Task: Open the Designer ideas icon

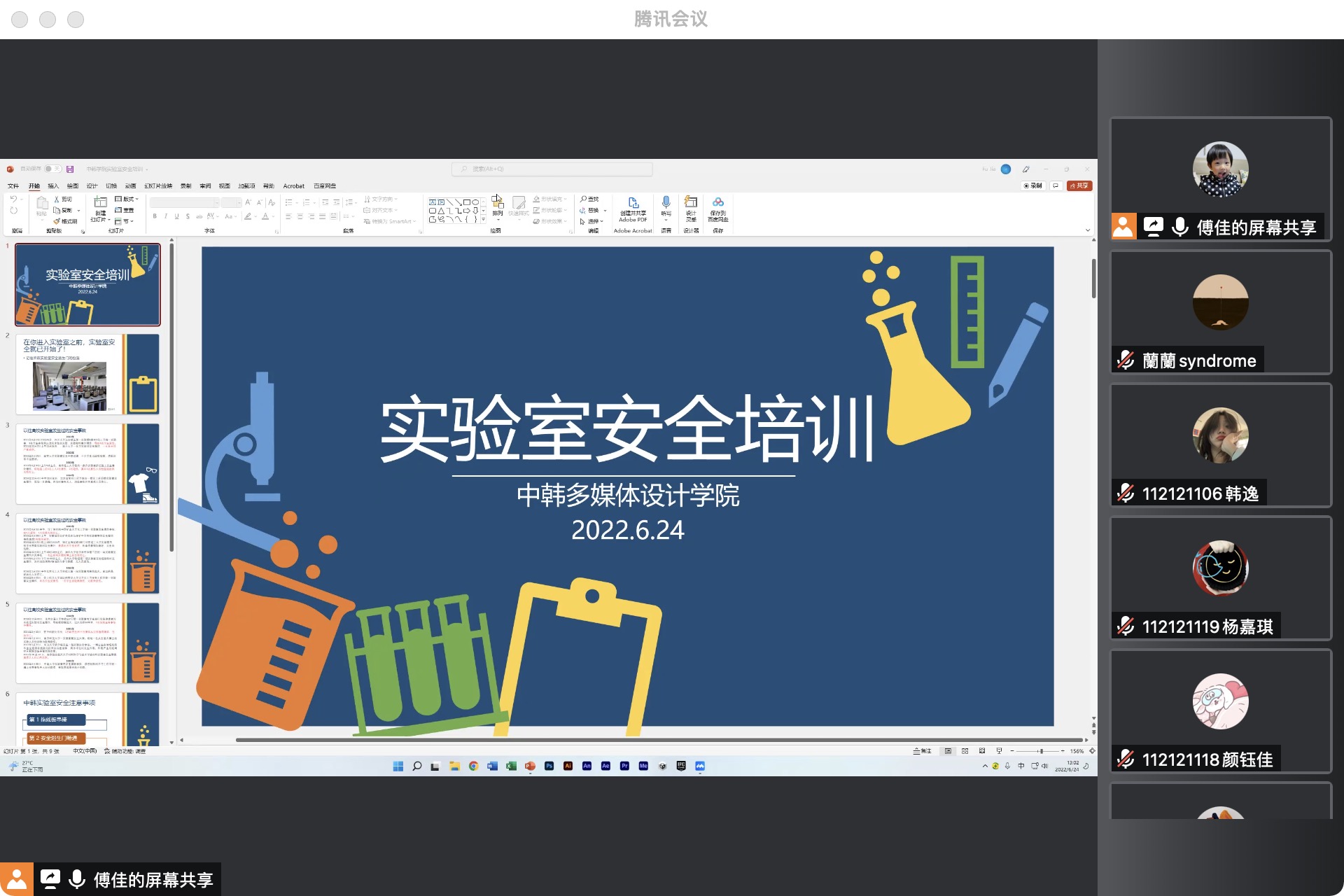Action: pyautogui.click(x=691, y=203)
